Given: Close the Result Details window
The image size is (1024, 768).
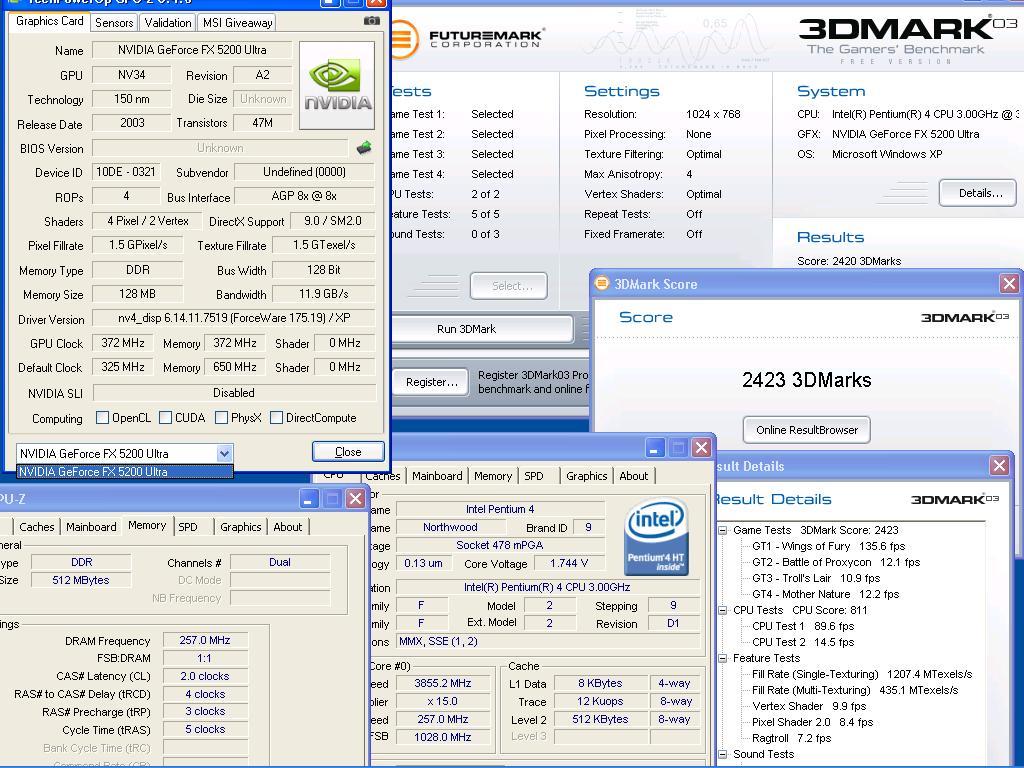Looking at the screenshot, I should pyautogui.click(x=999, y=466).
